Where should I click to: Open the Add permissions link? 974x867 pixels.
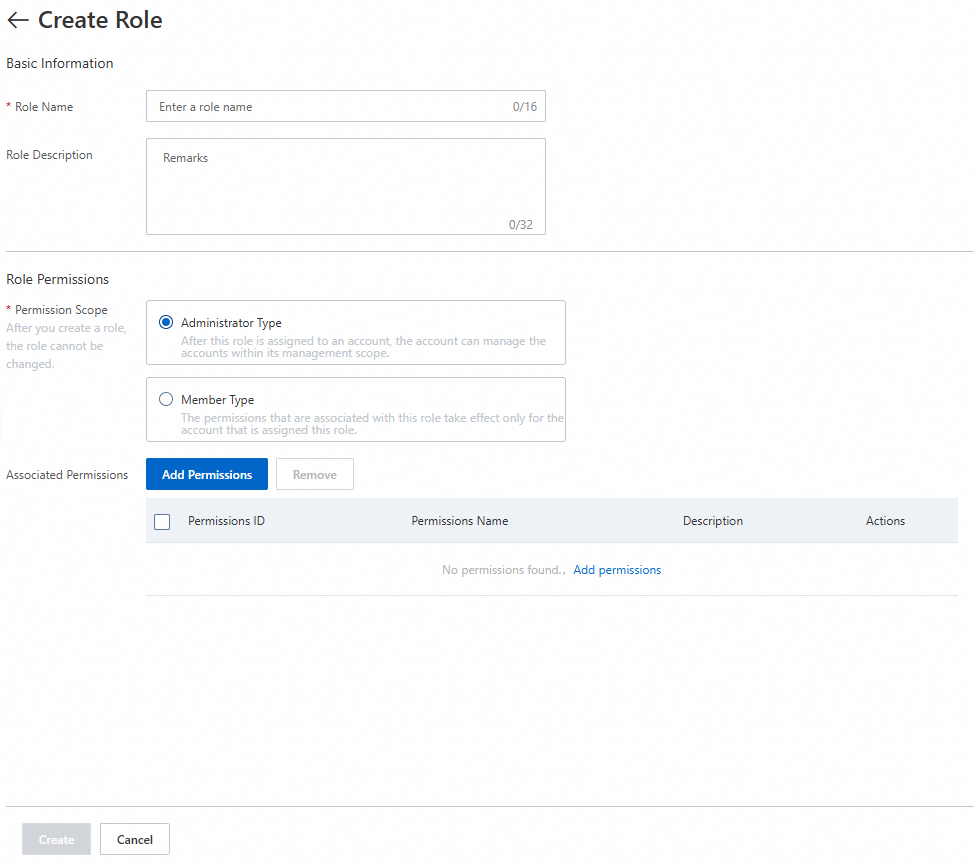click(x=617, y=570)
